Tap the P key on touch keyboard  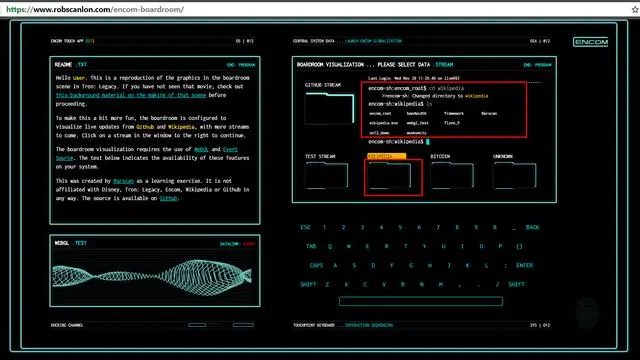tap(500, 246)
